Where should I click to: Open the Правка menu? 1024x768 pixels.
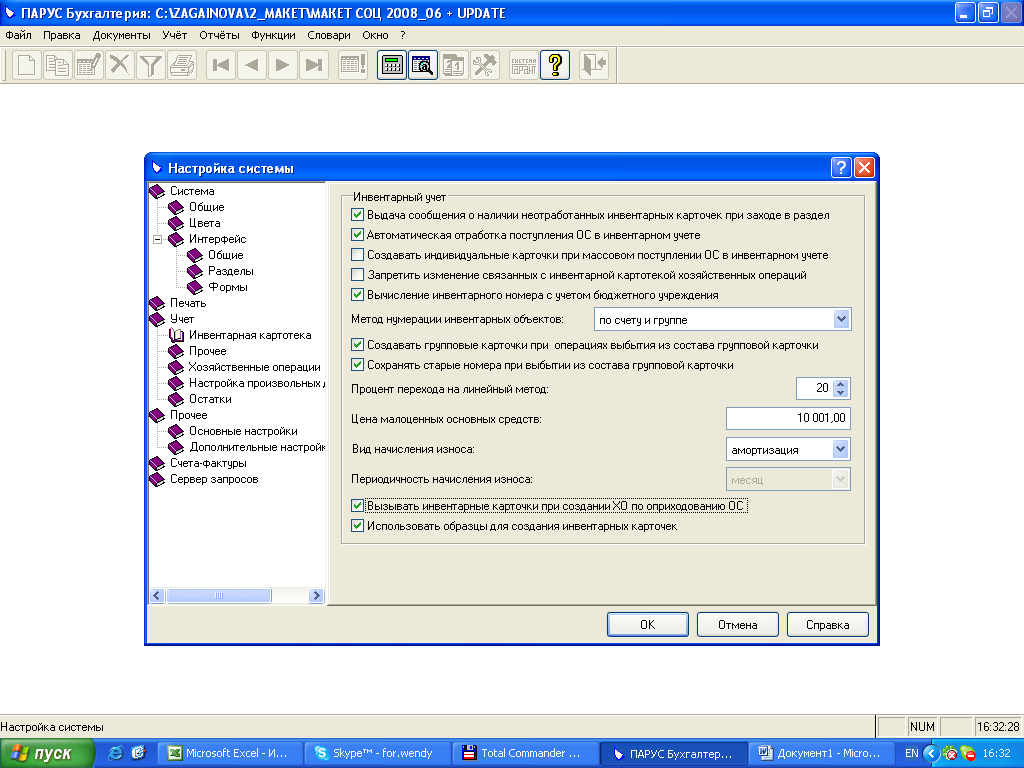[61, 35]
